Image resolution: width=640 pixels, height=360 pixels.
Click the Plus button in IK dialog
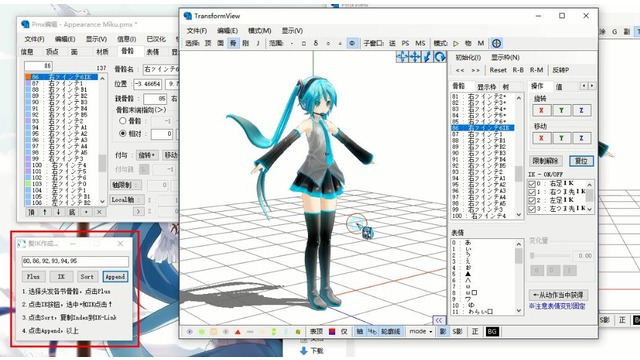(x=33, y=277)
